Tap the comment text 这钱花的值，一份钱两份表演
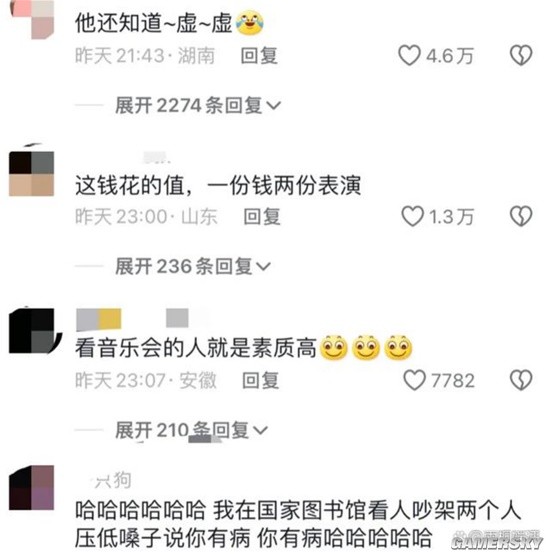This screenshot has width=550, height=556. click(x=218, y=185)
